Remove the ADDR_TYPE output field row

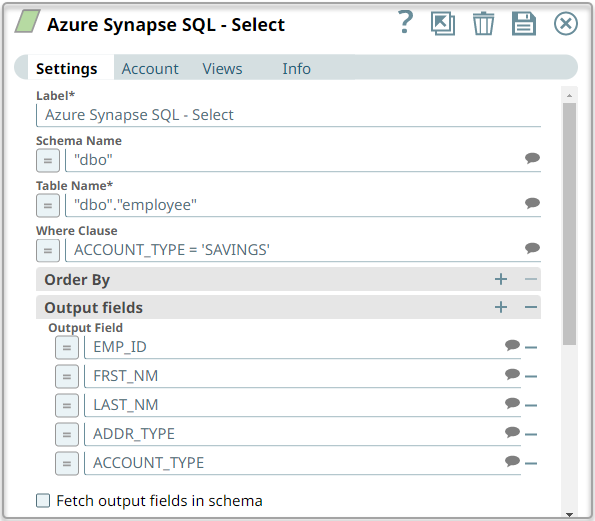coord(531,434)
